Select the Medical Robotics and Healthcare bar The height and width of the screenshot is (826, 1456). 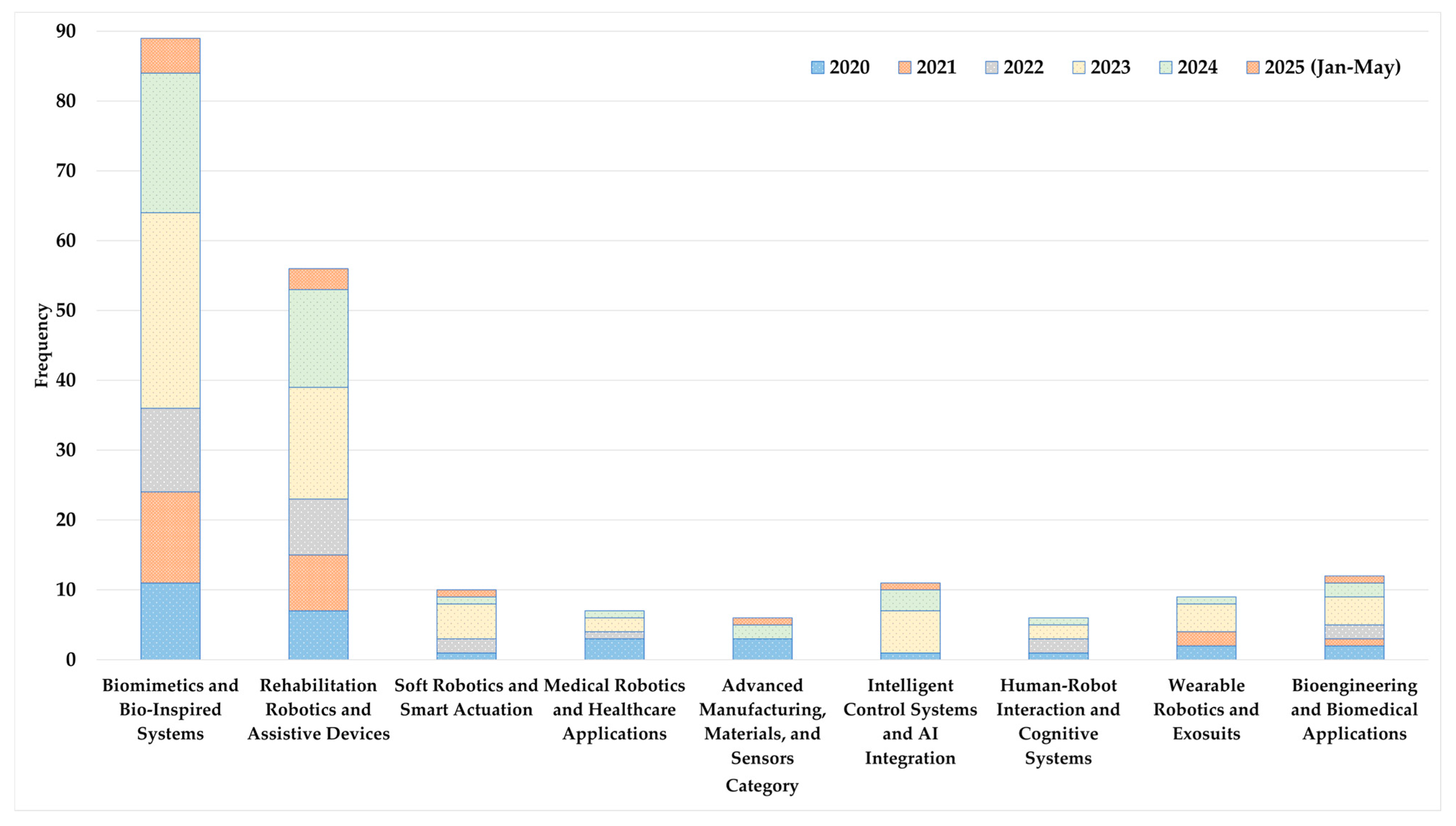pyautogui.click(x=615, y=635)
